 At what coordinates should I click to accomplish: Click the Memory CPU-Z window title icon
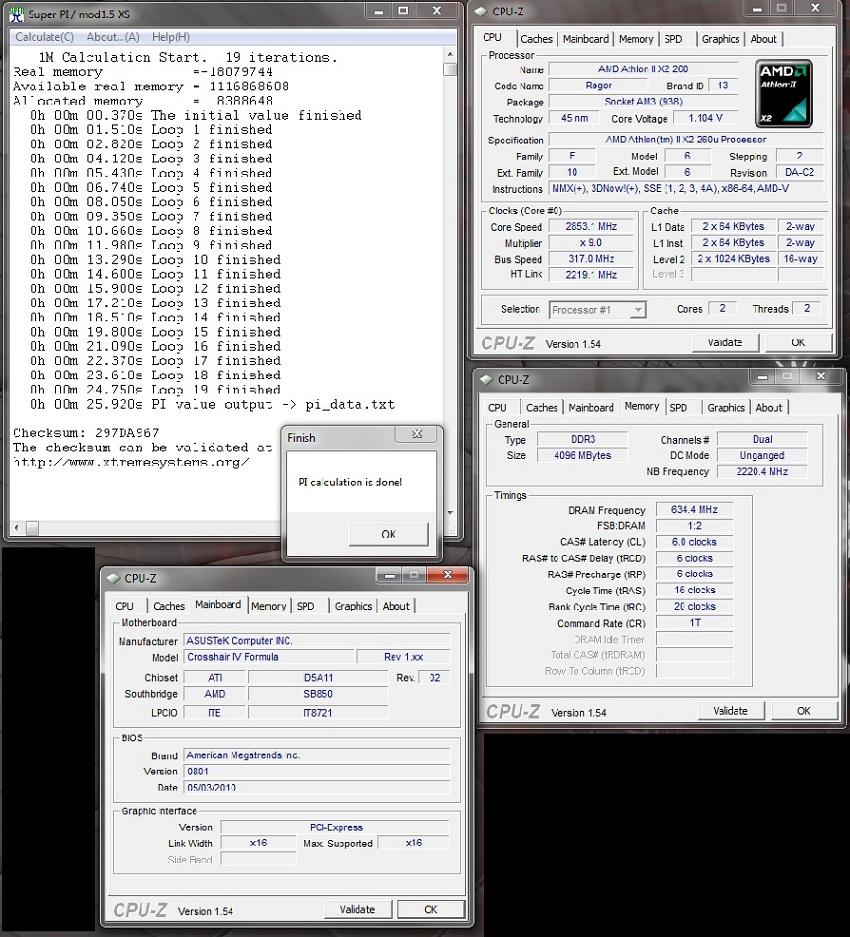coord(486,379)
